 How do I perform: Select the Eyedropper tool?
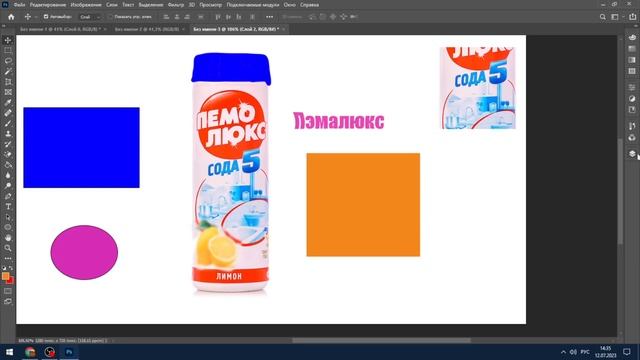[x=8, y=102]
